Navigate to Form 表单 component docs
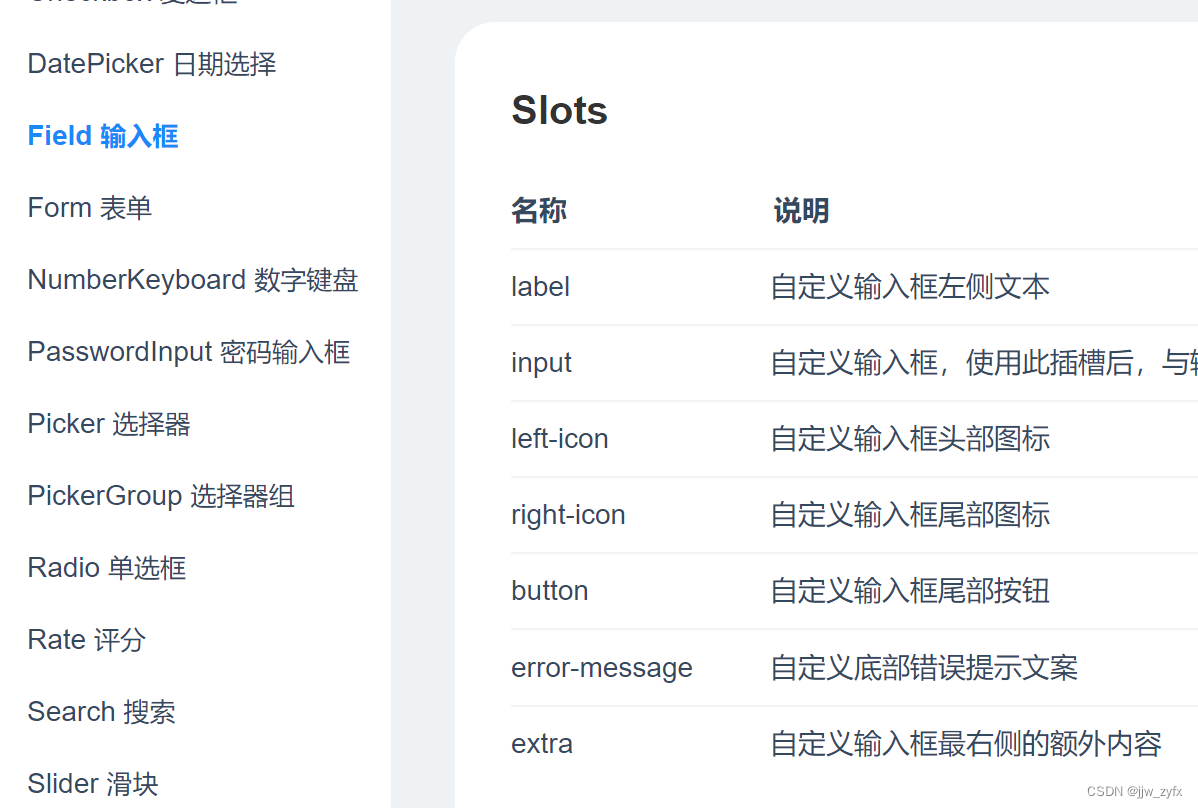Screen dimensions: 1198x808 coord(90,207)
